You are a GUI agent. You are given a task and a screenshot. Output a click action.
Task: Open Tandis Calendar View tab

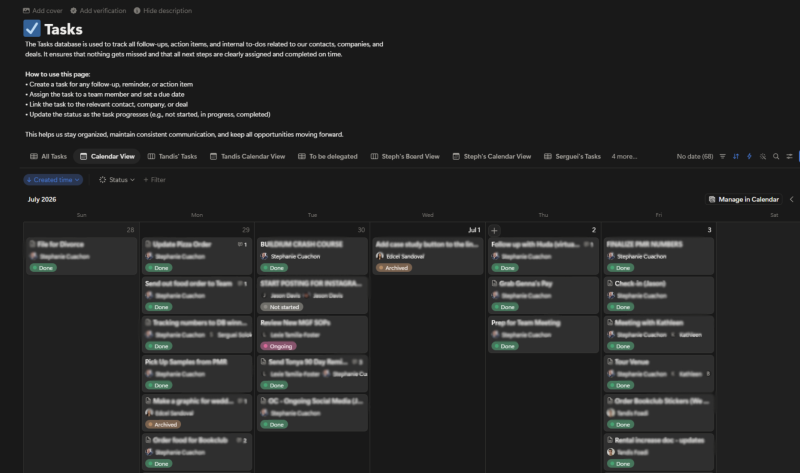[x=247, y=157]
